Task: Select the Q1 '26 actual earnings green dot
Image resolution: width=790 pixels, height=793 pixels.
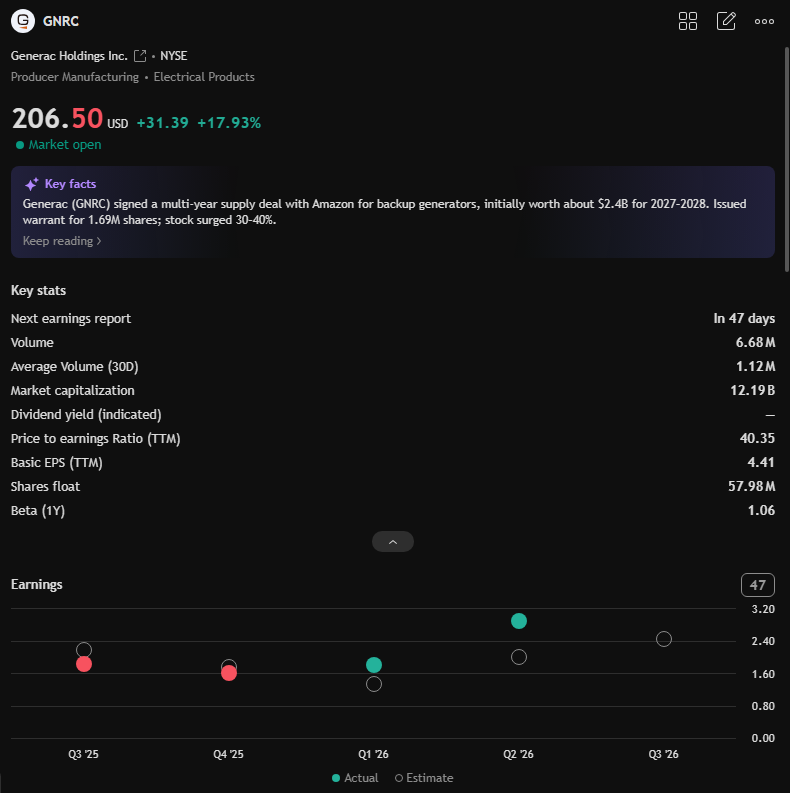Action: point(374,665)
